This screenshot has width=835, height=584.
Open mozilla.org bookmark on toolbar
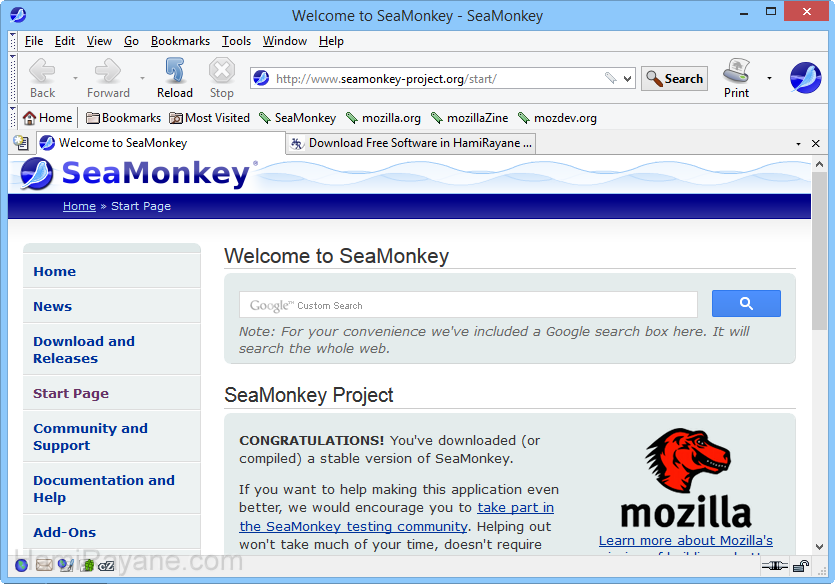[x=383, y=118]
